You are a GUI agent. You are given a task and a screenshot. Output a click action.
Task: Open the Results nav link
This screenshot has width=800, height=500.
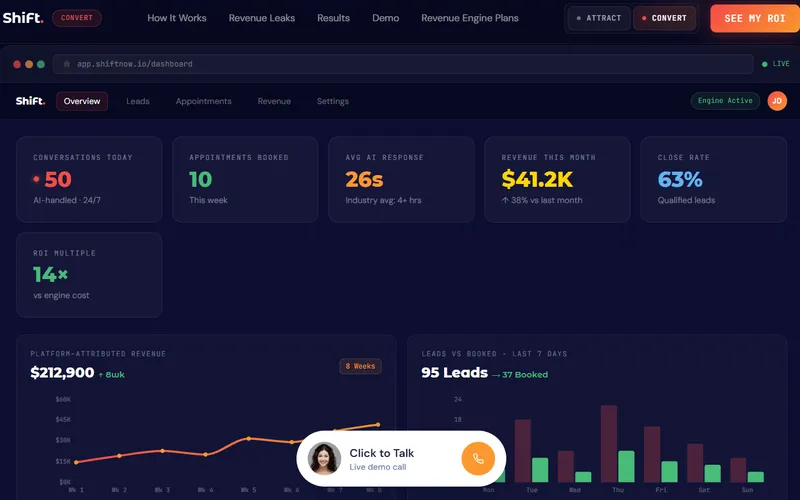pyautogui.click(x=333, y=18)
